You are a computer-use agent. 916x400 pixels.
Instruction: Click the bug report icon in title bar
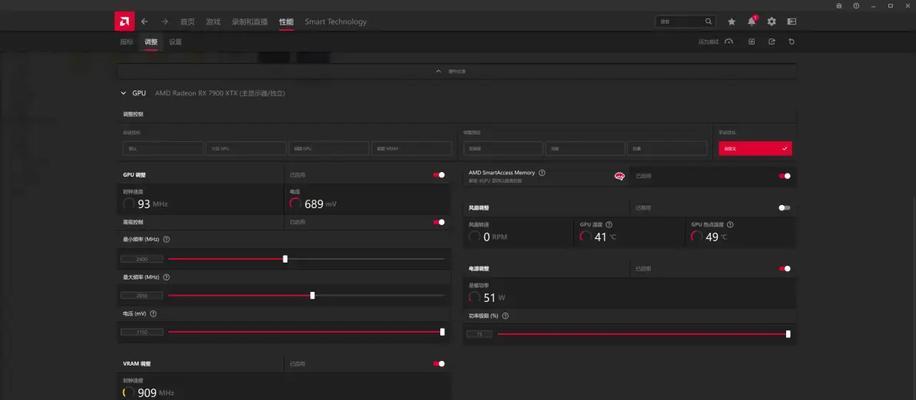tap(839, 5)
